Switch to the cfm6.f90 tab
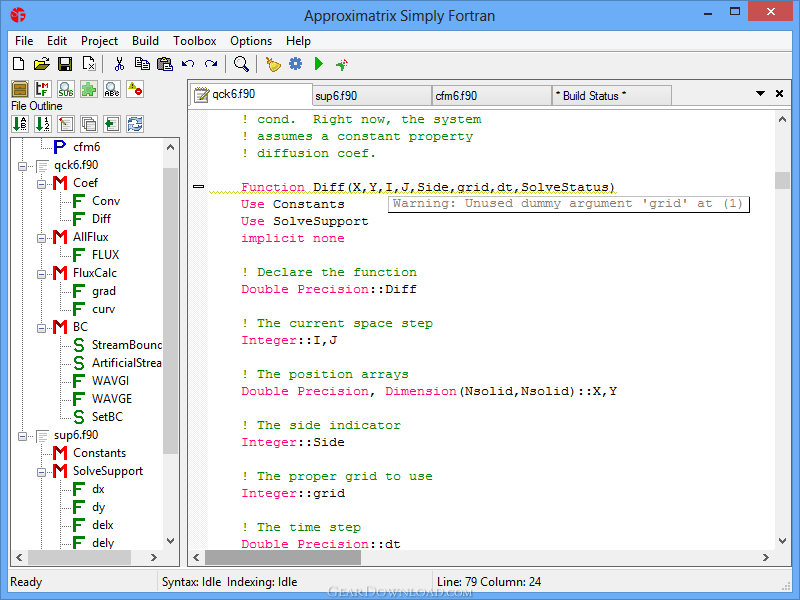This screenshot has height=600, width=800. pyautogui.click(x=492, y=96)
